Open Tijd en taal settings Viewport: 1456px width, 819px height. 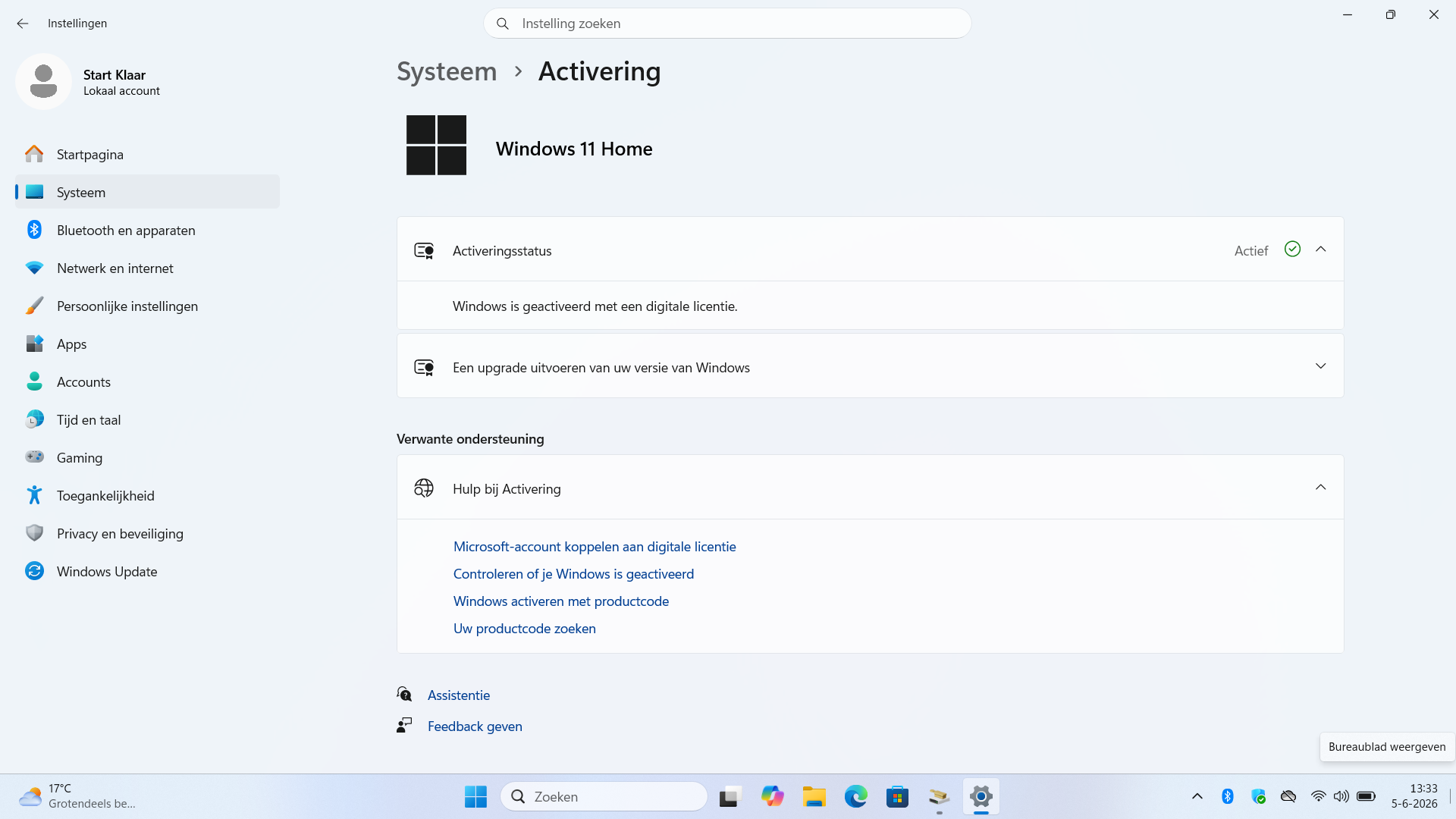click(x=148, y=419)
